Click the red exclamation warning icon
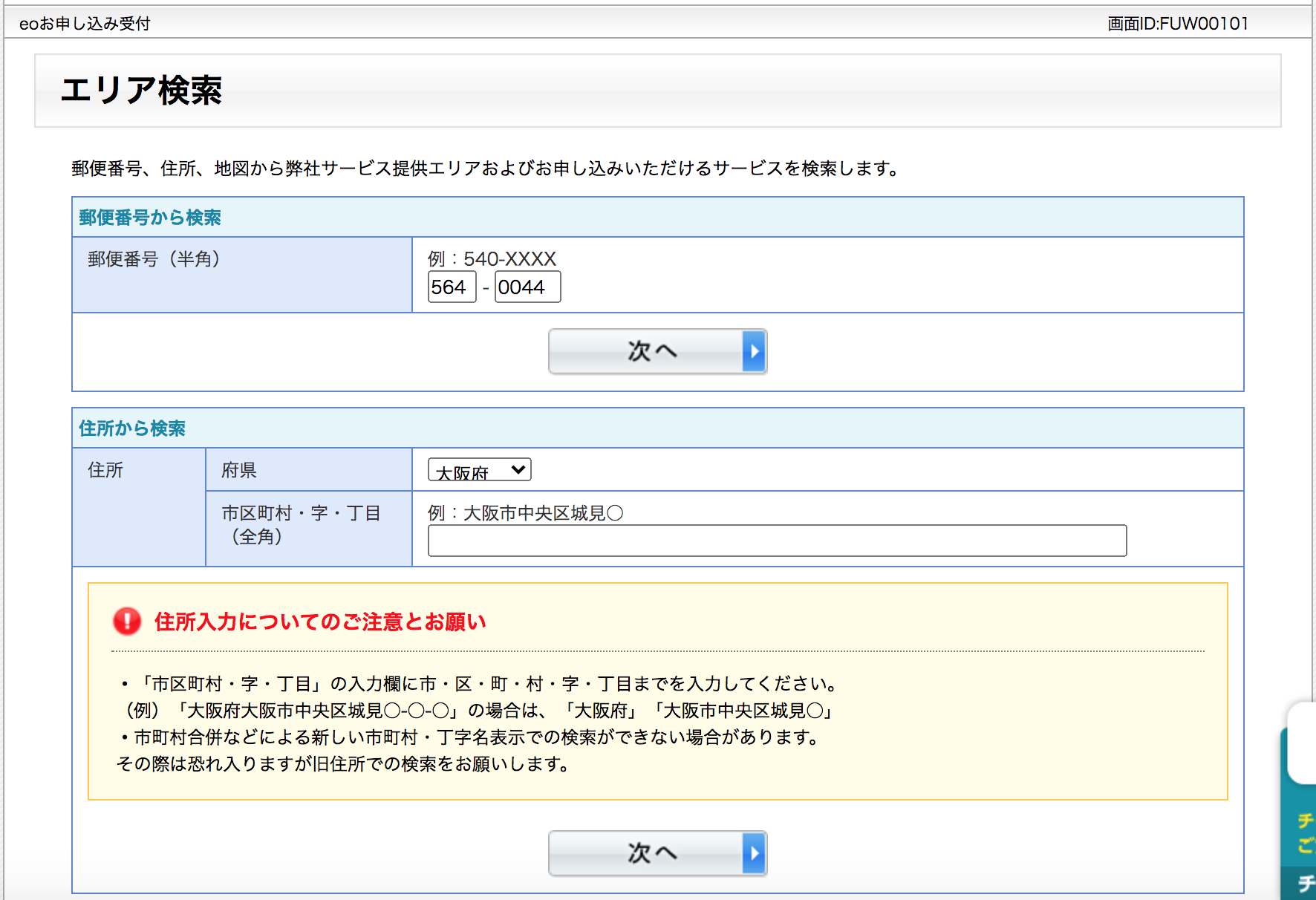This screenshot has width=1316, height=900. pyautogui.click(x=127, y=622)
